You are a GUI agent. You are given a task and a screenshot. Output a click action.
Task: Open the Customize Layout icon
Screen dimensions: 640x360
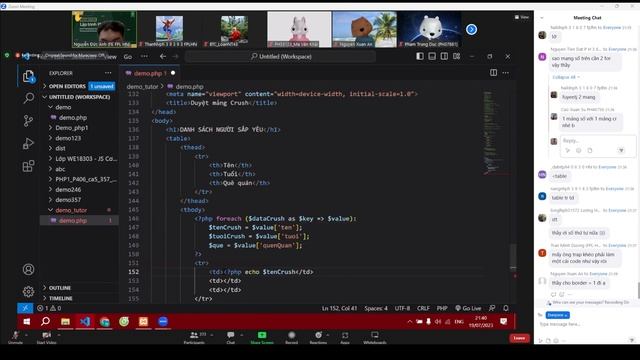click(x=456, y=56)
